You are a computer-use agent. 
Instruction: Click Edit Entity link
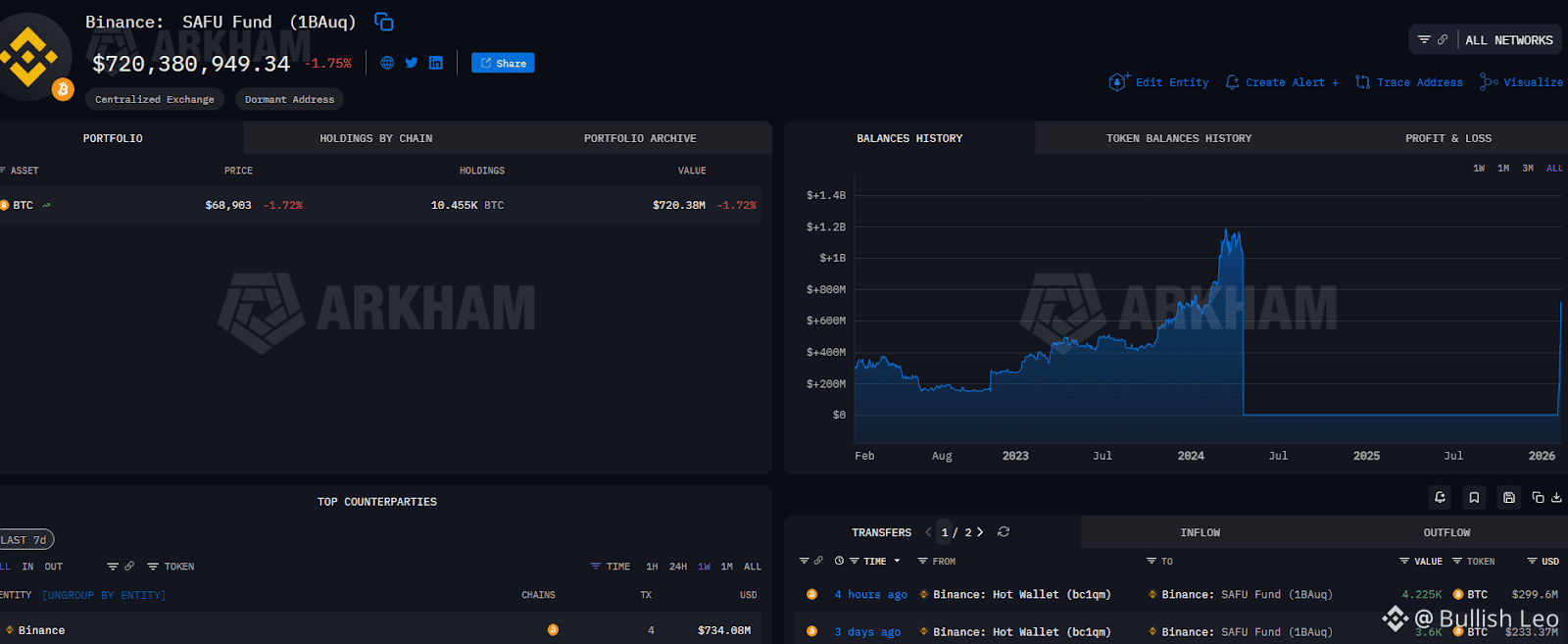[1158, 82]
